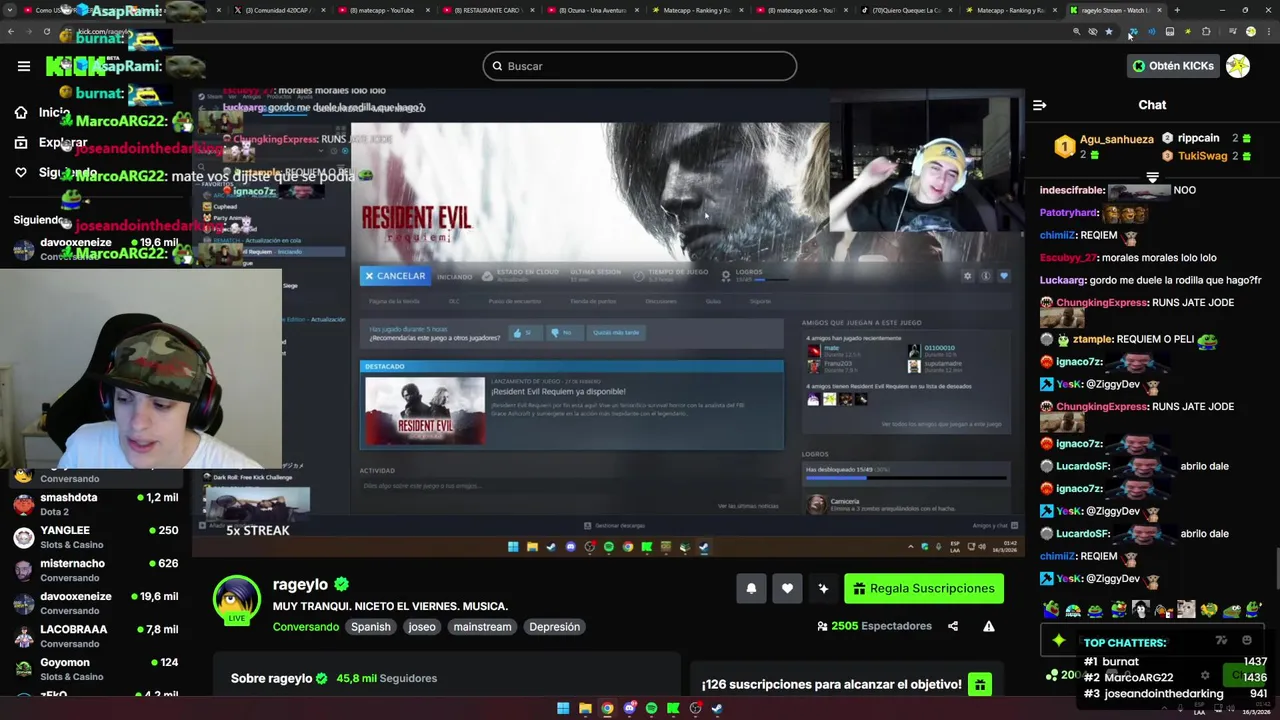
Task: Open Steam from Windows taskbar
Action: click(x=717, y=708)
